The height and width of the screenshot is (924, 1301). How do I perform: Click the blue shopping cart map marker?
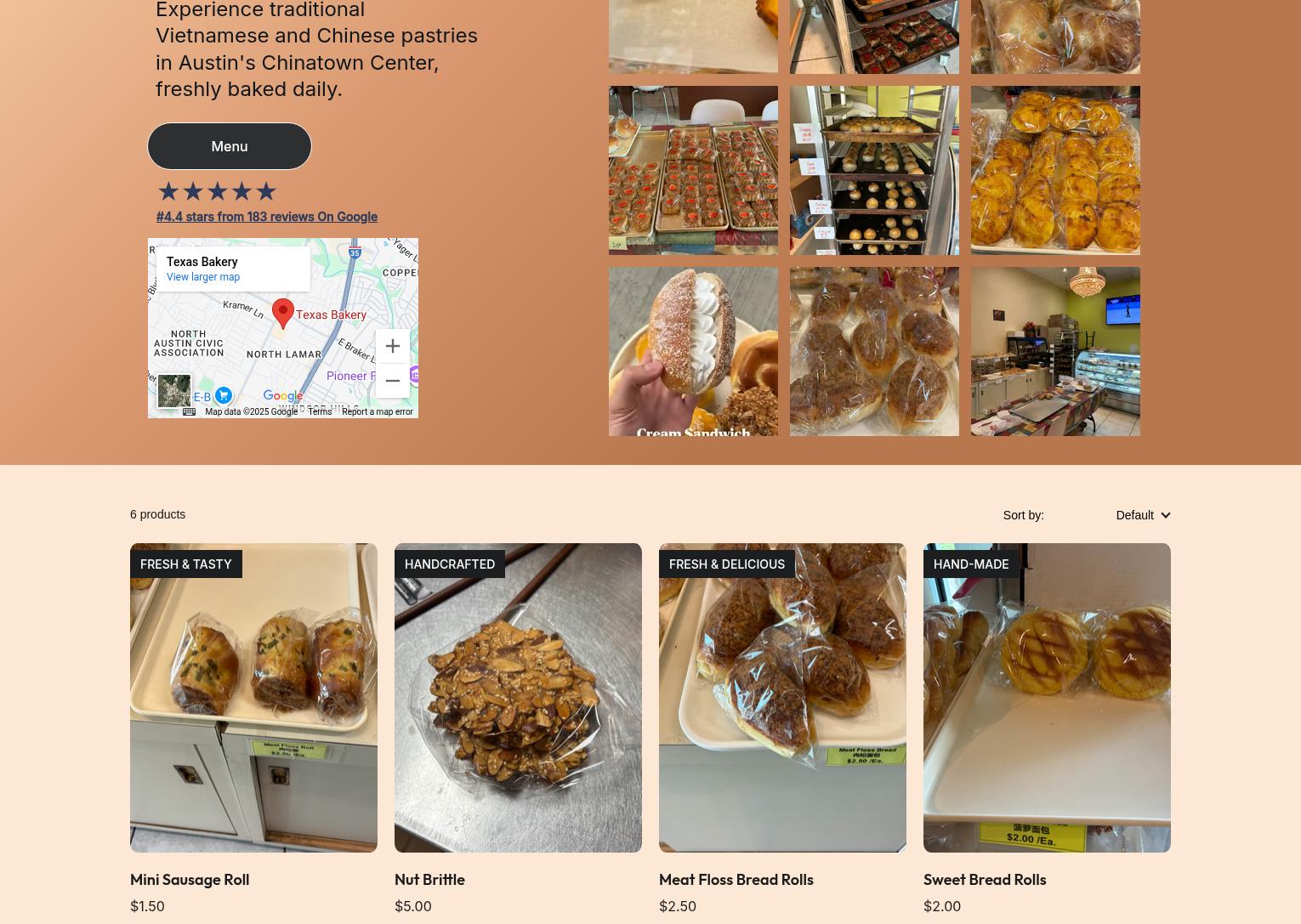click(223, 395)
